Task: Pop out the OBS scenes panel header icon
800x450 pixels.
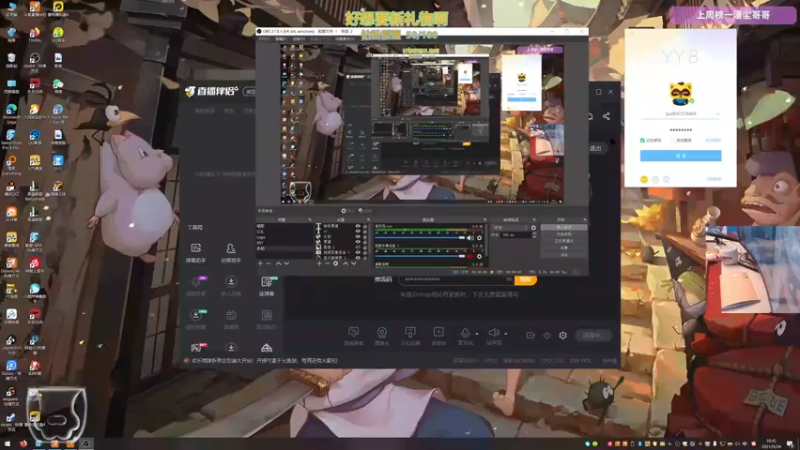Action: [x=310, y=220]
